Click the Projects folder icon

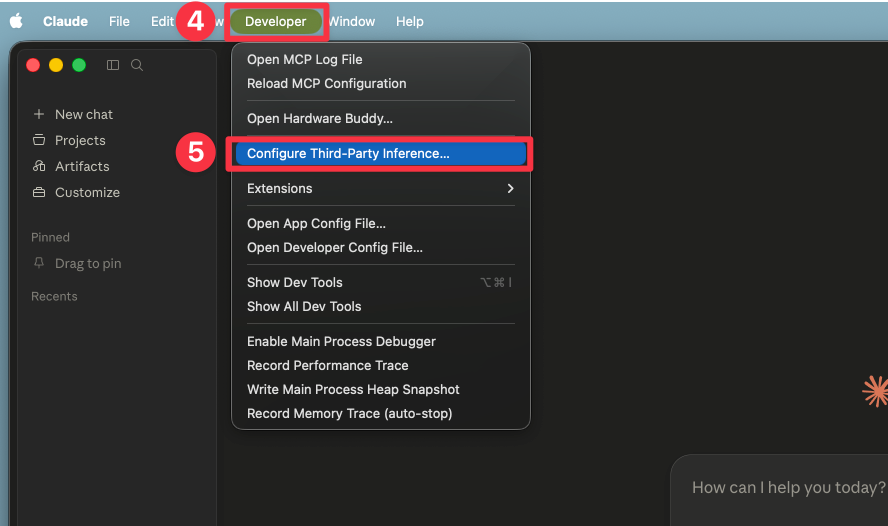tap(39, 140)
